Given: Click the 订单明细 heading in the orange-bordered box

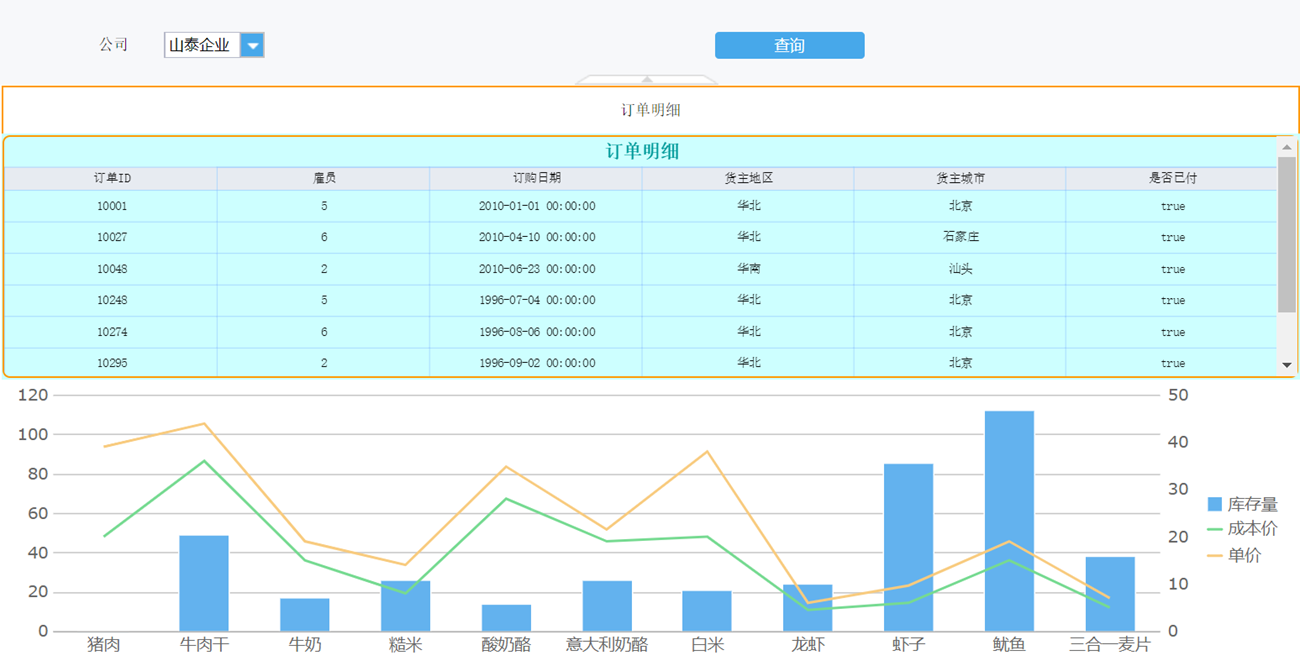Looking at the screenshot, I should point(651,110).
